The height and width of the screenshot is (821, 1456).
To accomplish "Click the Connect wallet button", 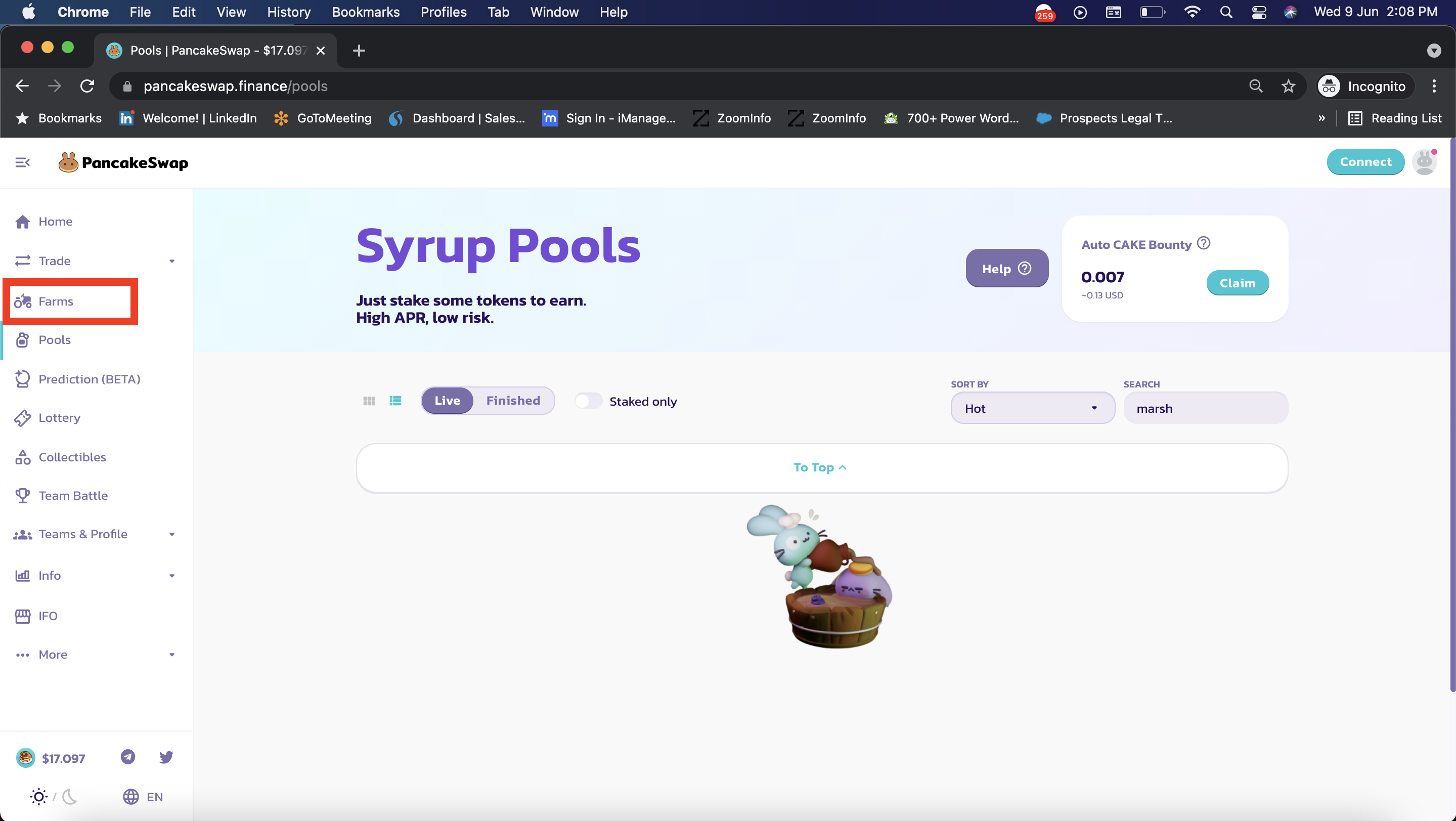I will click(1365, 162).
